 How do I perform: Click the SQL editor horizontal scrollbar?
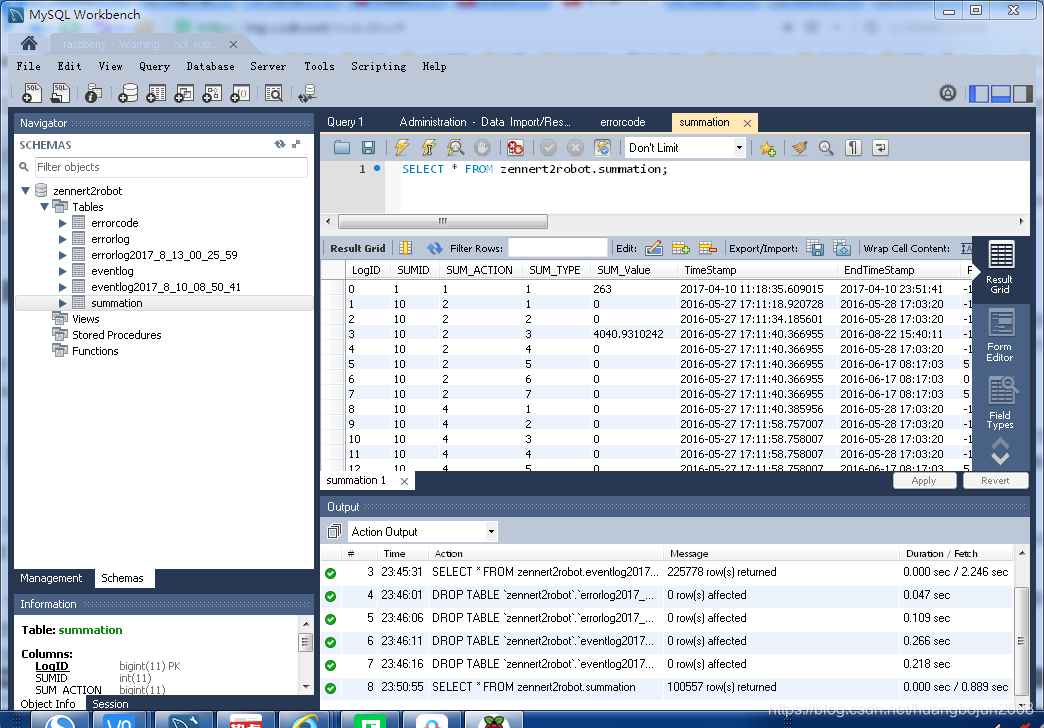(443, 221)
